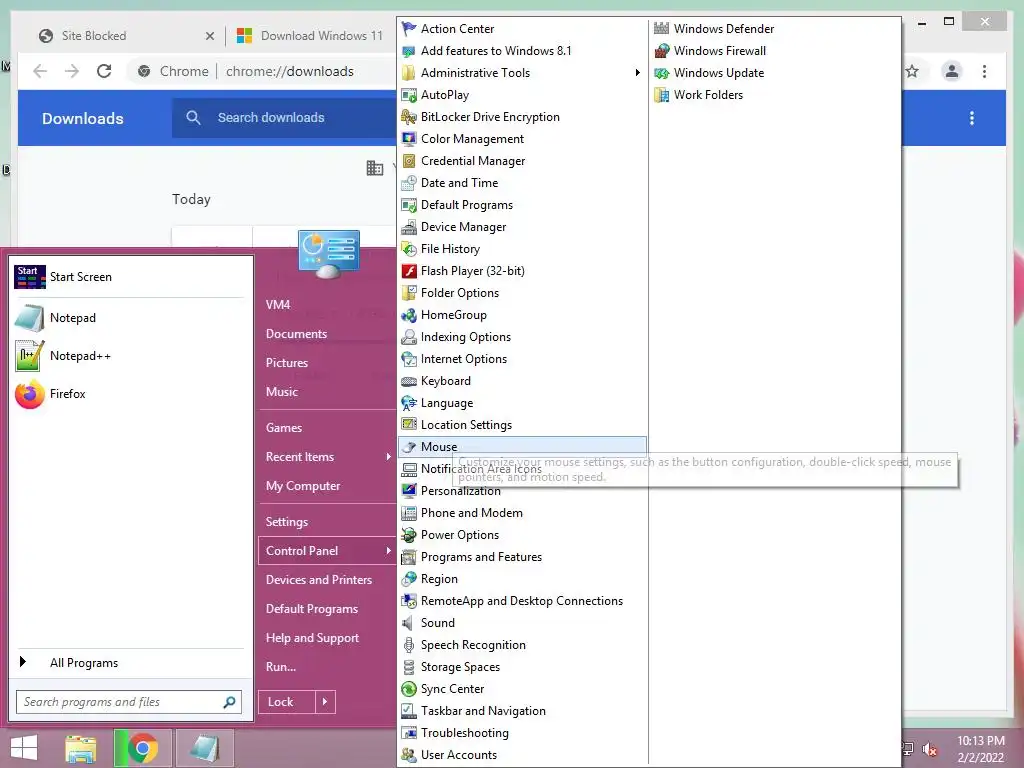Viewport: 1024px width, 768px height.
Task: Click the Sync Center icon
Action: [x=409, y=689]
